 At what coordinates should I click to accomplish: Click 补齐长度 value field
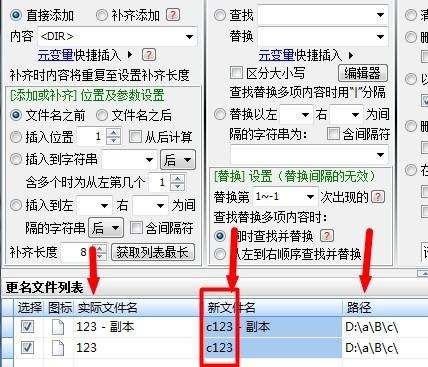(77, 252)
